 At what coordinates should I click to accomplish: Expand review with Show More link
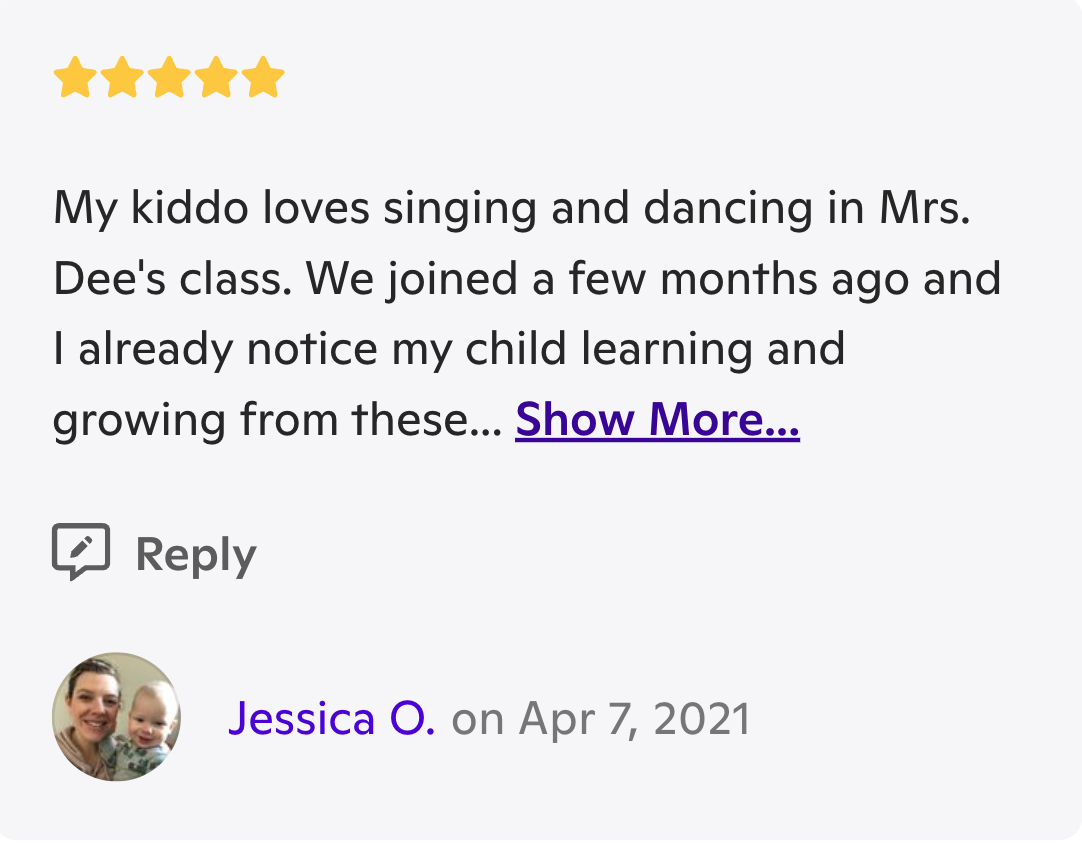(x=657, y=420)
